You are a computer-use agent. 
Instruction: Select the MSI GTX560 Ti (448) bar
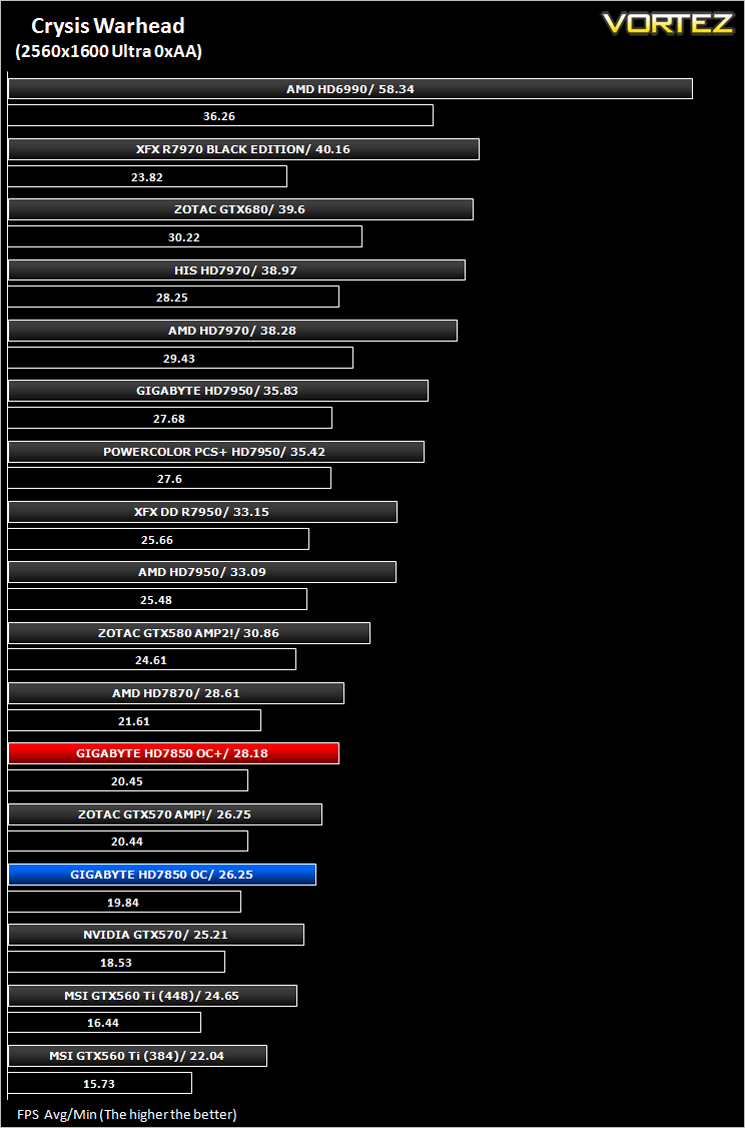click(152, 996)
